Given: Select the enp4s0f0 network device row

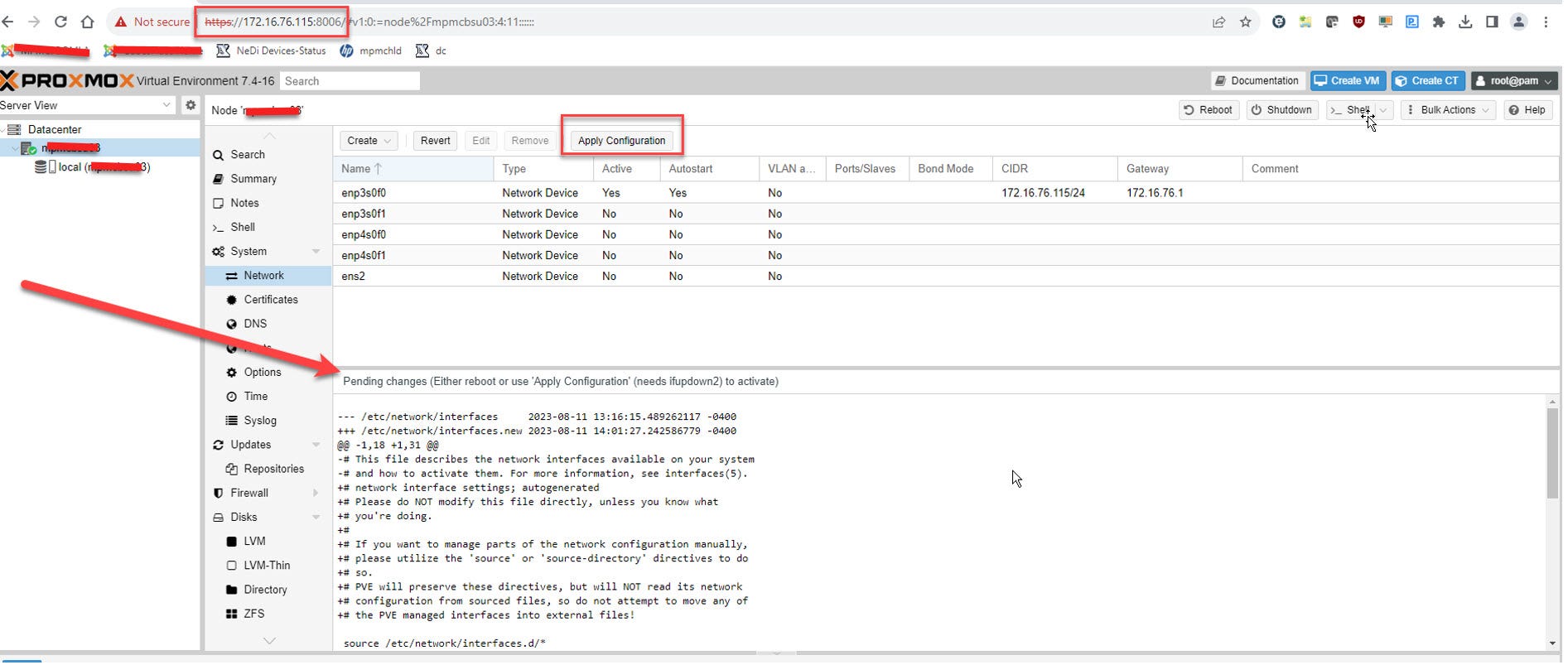Looking at the screenshot, I should (x=946, y=234).
